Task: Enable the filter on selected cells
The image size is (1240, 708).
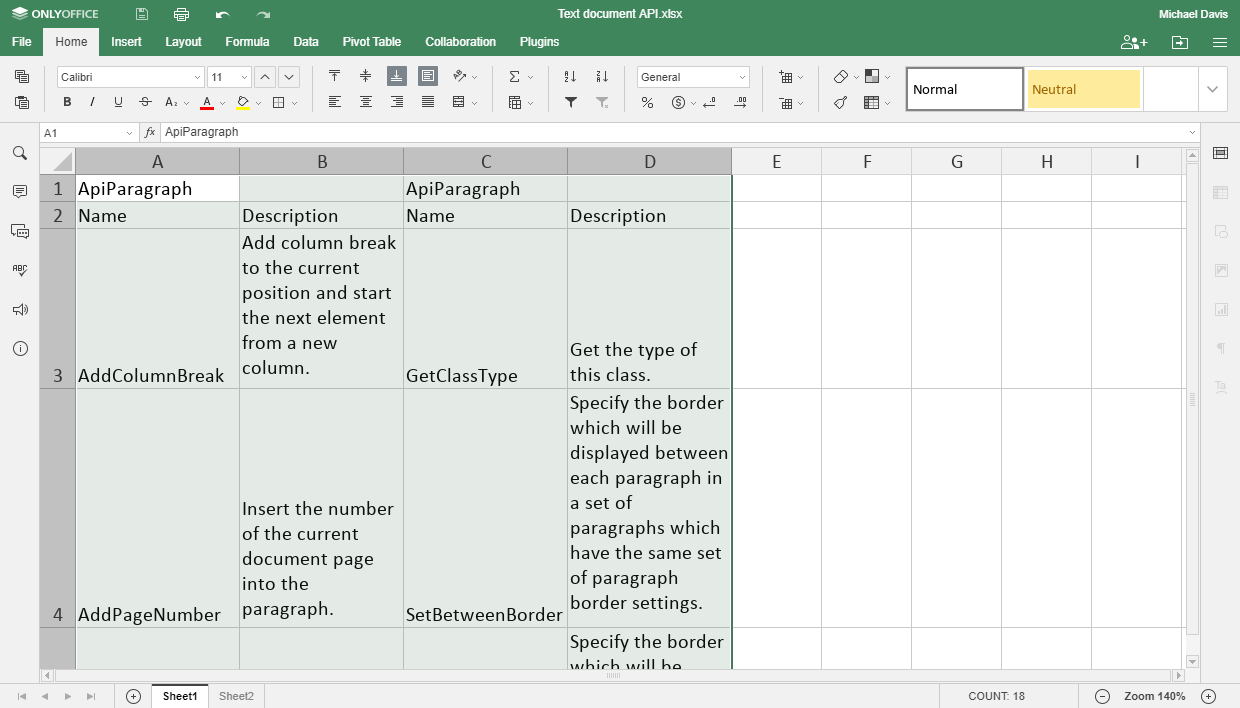Action: point(571,102)
